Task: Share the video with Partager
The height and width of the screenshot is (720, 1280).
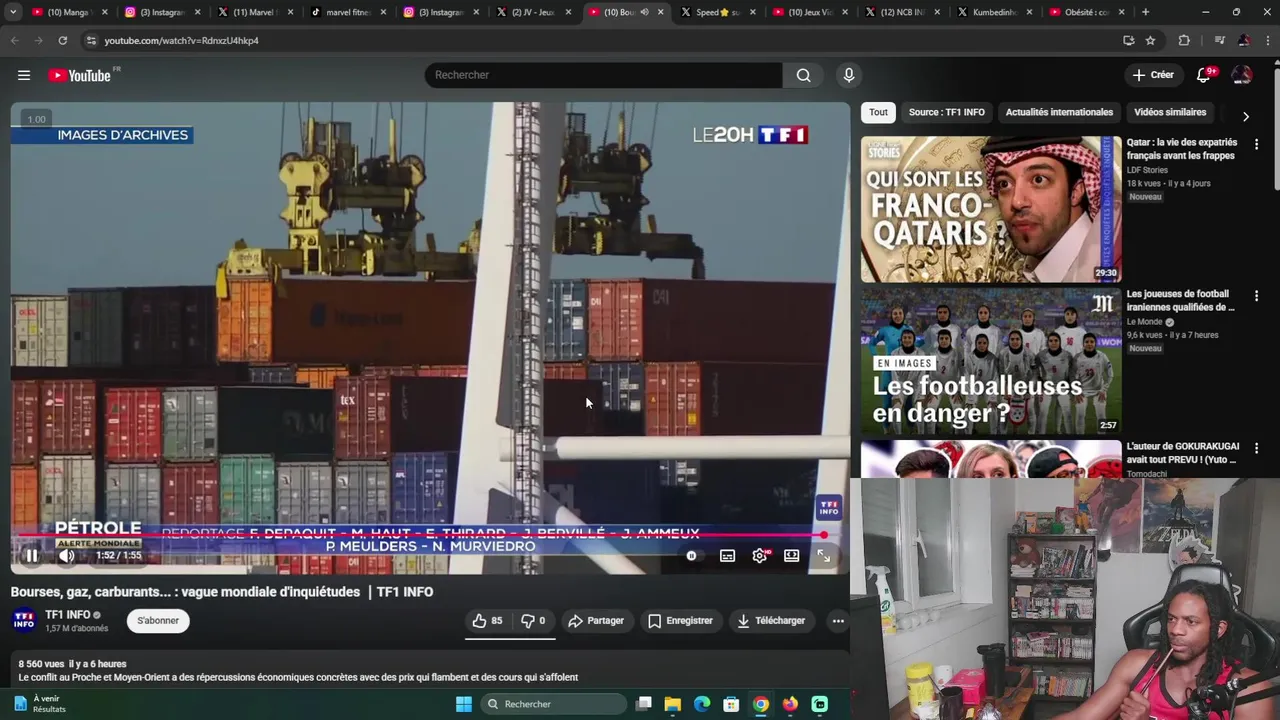Action: click(x=596, y=621)
